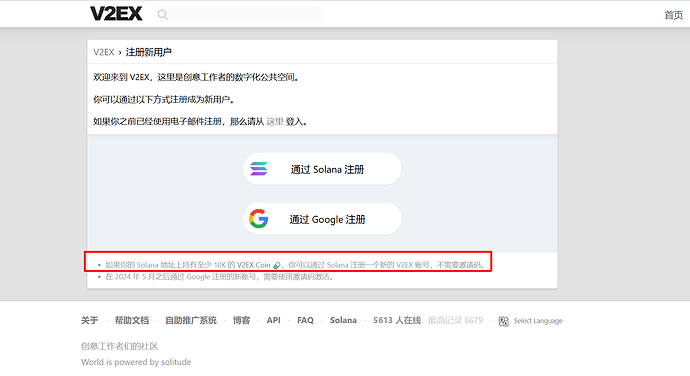Screen dimensions: 690x376
Task: Open 博客 footer link
Action: tap(242, 321)
